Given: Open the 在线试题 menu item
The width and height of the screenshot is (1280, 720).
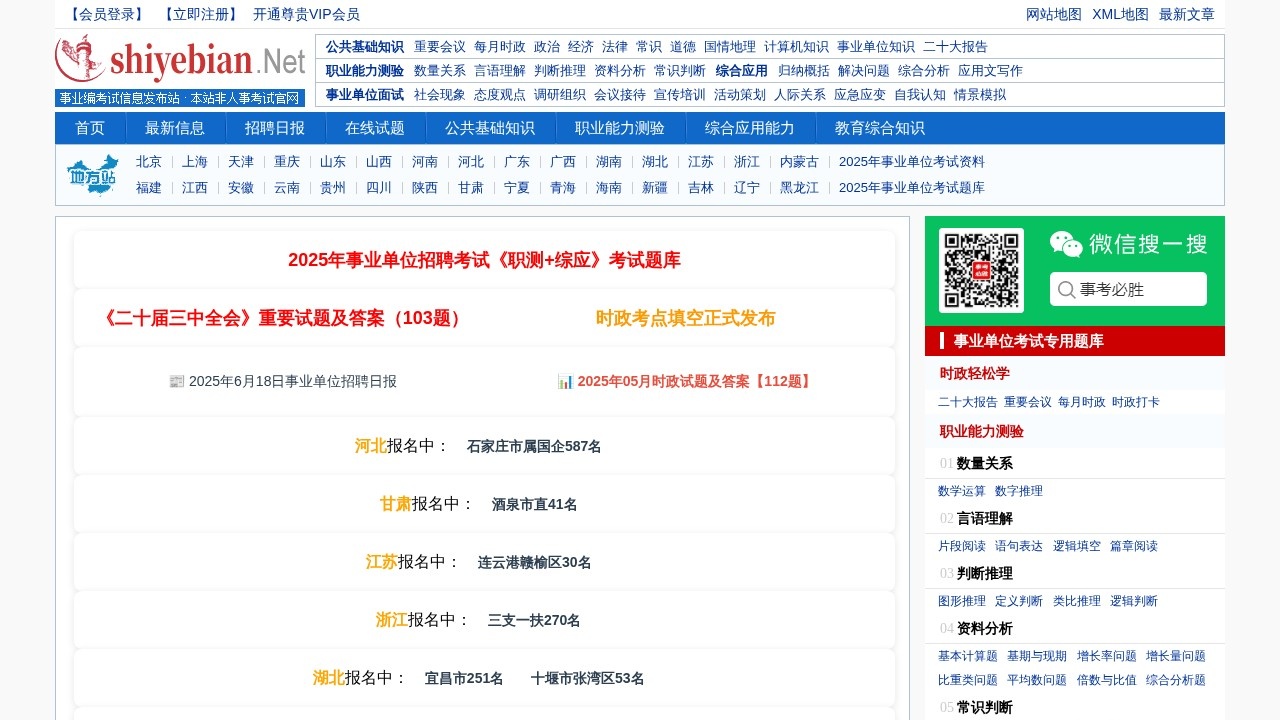Looking at the screenshot, I should click(x=376, y=127).
